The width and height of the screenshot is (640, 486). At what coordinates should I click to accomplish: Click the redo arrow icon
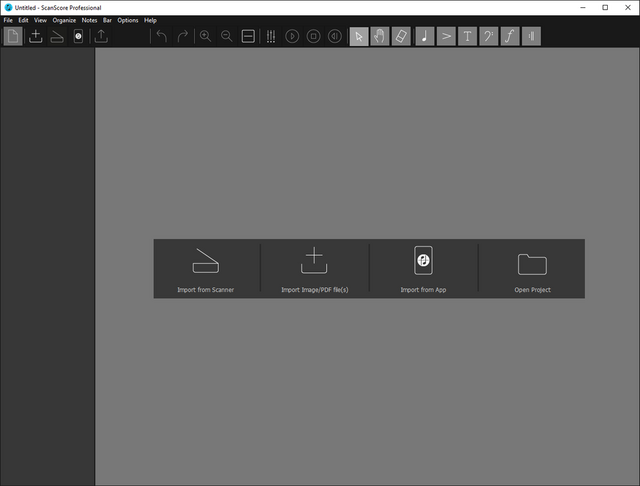pos(182,36)
